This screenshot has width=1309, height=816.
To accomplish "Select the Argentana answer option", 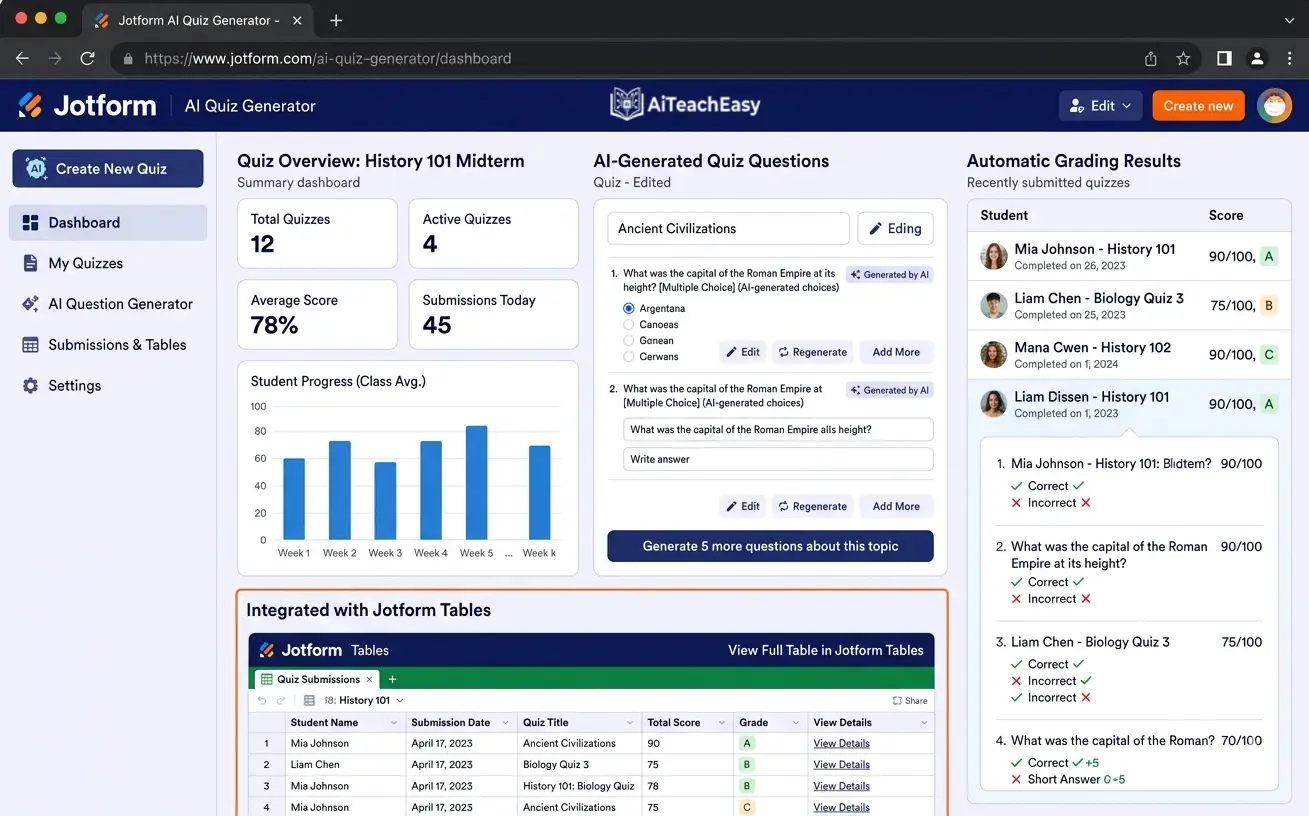I will coord(629,309).
